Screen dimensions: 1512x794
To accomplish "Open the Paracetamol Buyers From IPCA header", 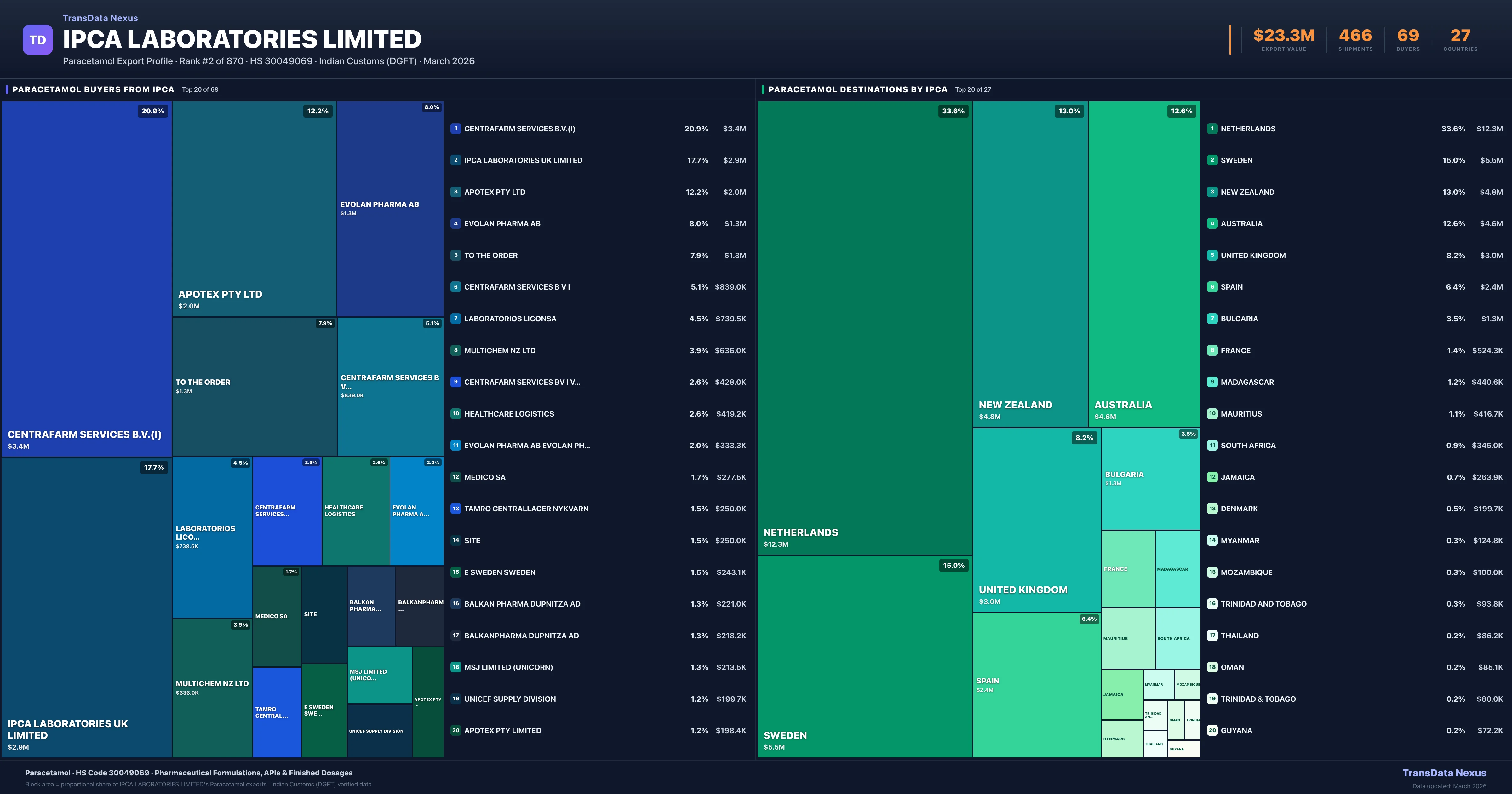I will [93, 89].
